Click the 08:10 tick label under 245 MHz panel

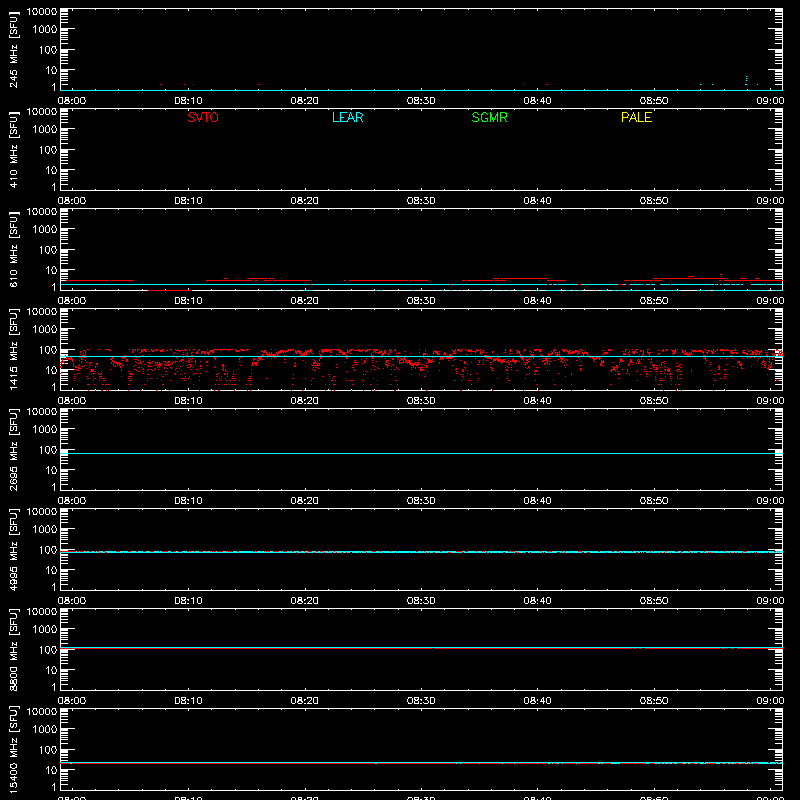(x=188, y=101)
